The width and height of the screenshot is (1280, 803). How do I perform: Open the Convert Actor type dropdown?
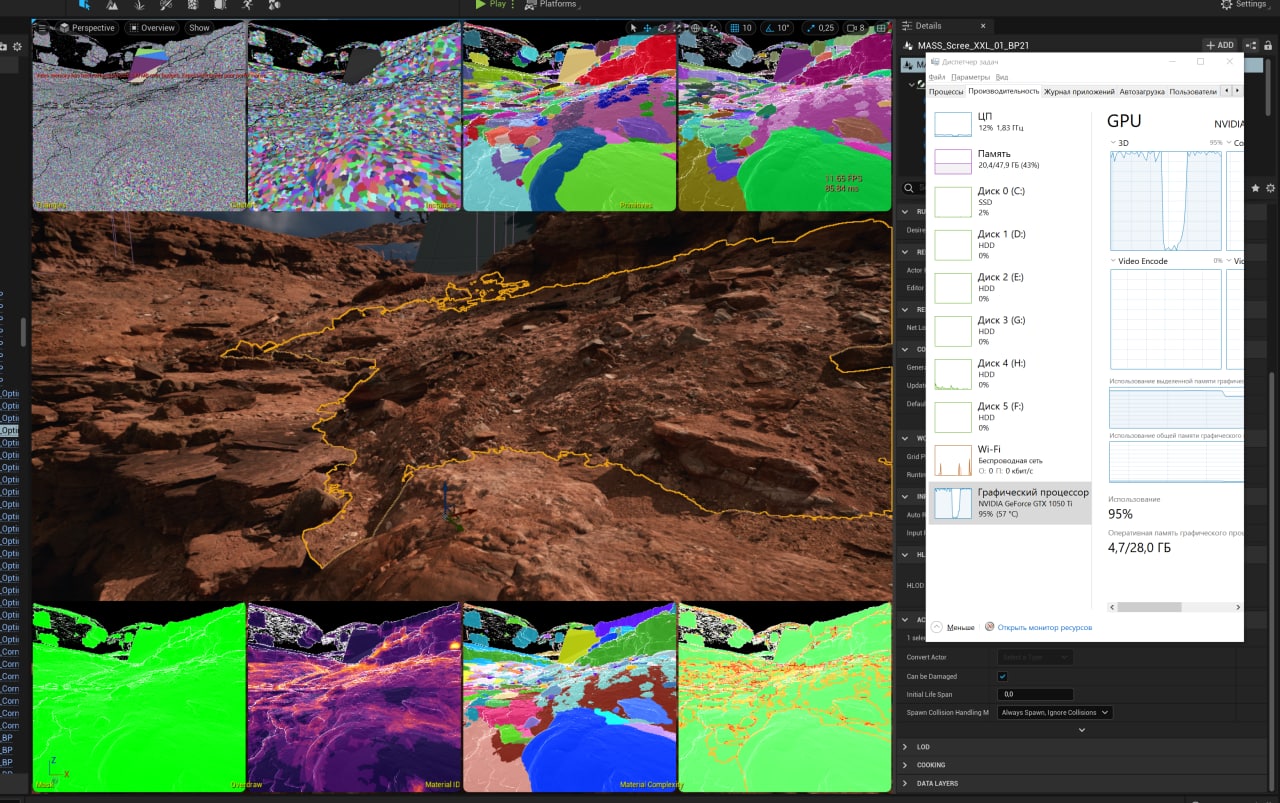click(1035, 657)
